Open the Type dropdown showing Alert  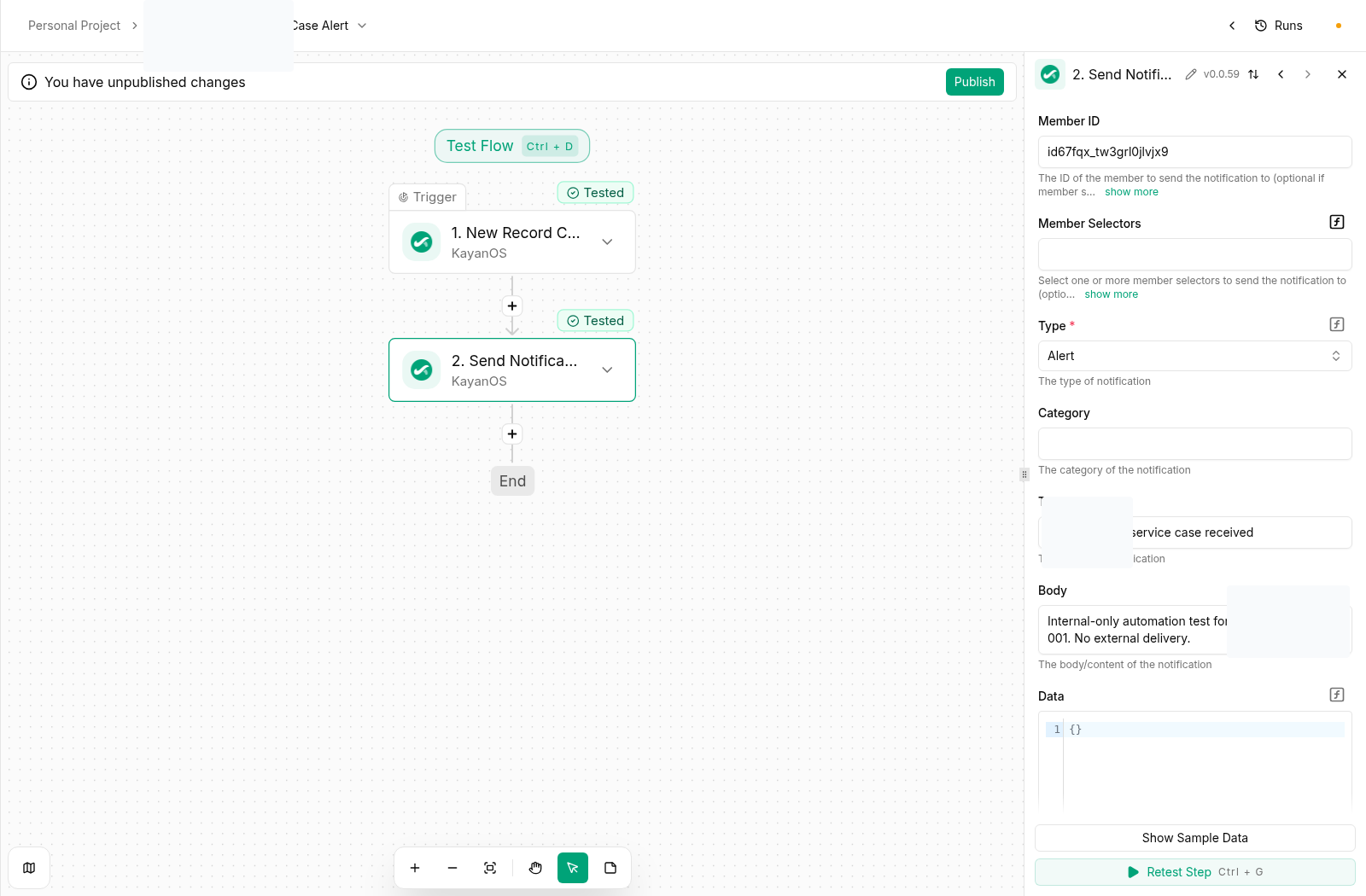[1195, 356]
